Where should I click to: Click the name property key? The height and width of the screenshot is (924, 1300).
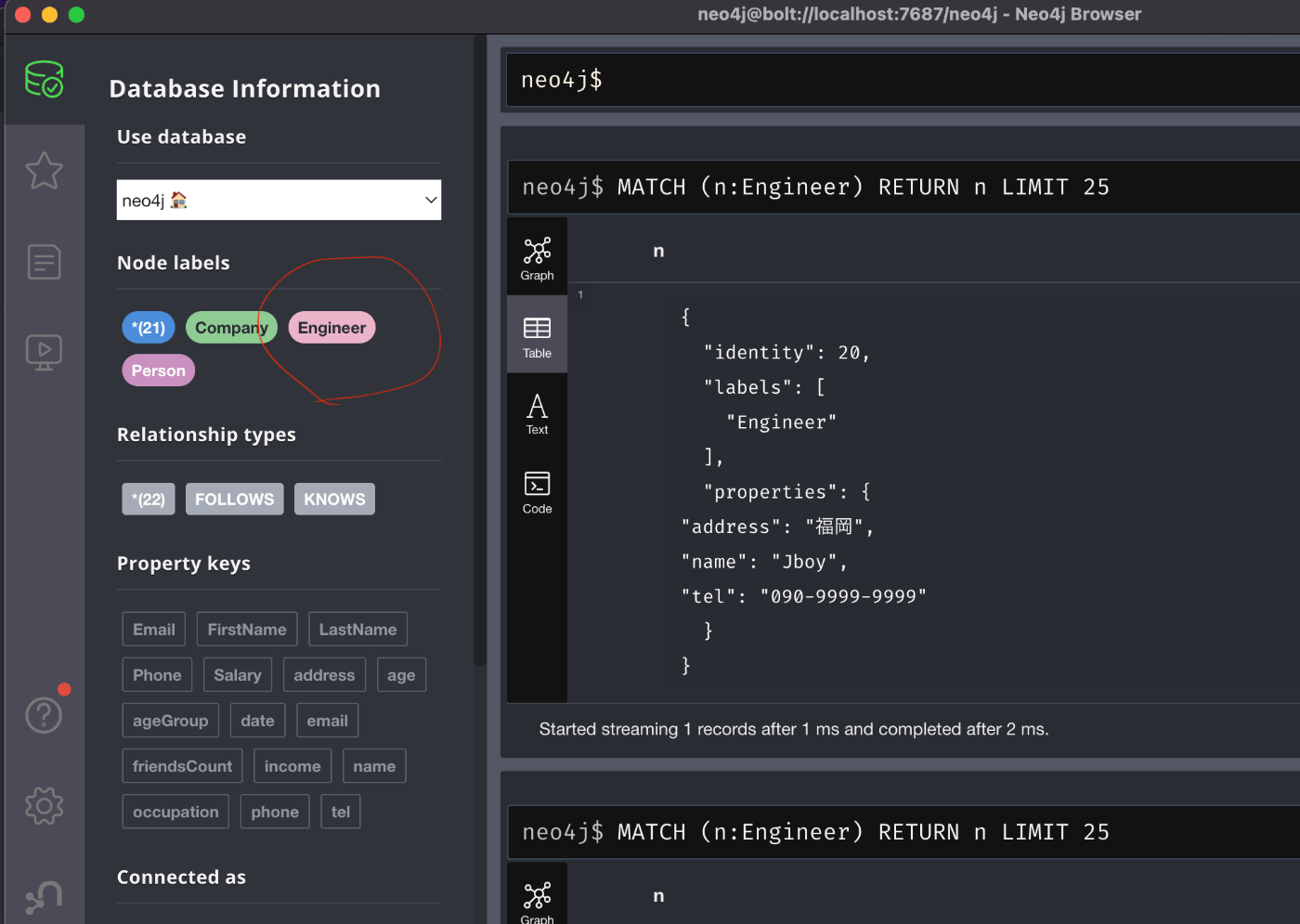(374, 765)
